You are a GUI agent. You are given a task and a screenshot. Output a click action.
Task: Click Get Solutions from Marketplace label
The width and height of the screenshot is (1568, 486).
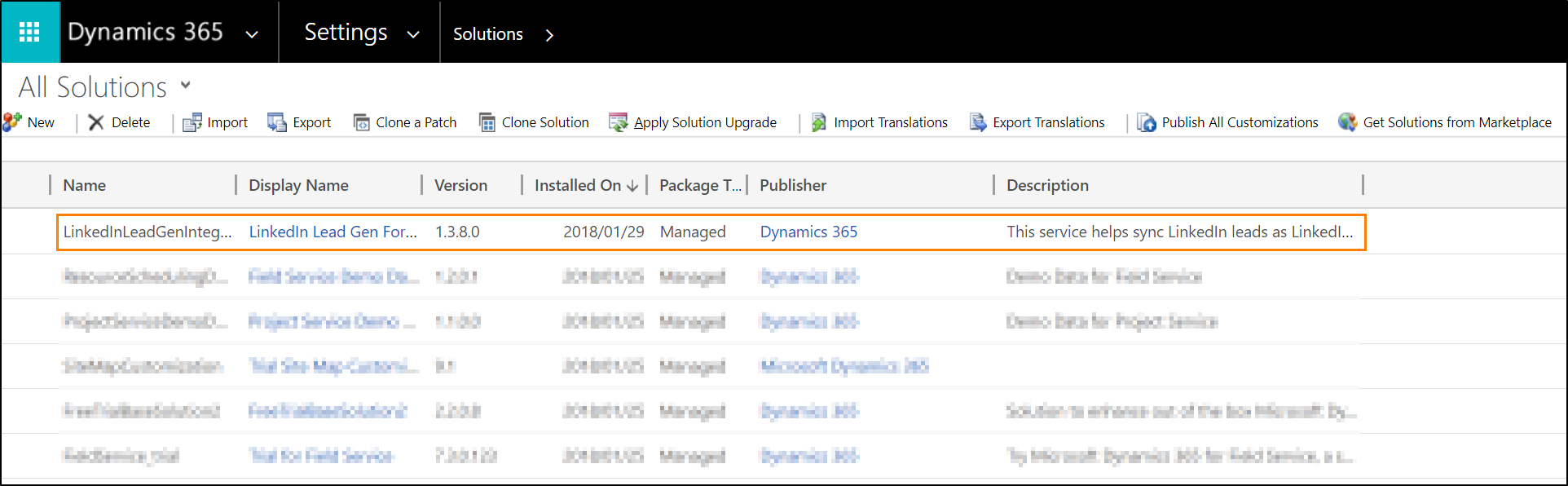click(1458, 122)
